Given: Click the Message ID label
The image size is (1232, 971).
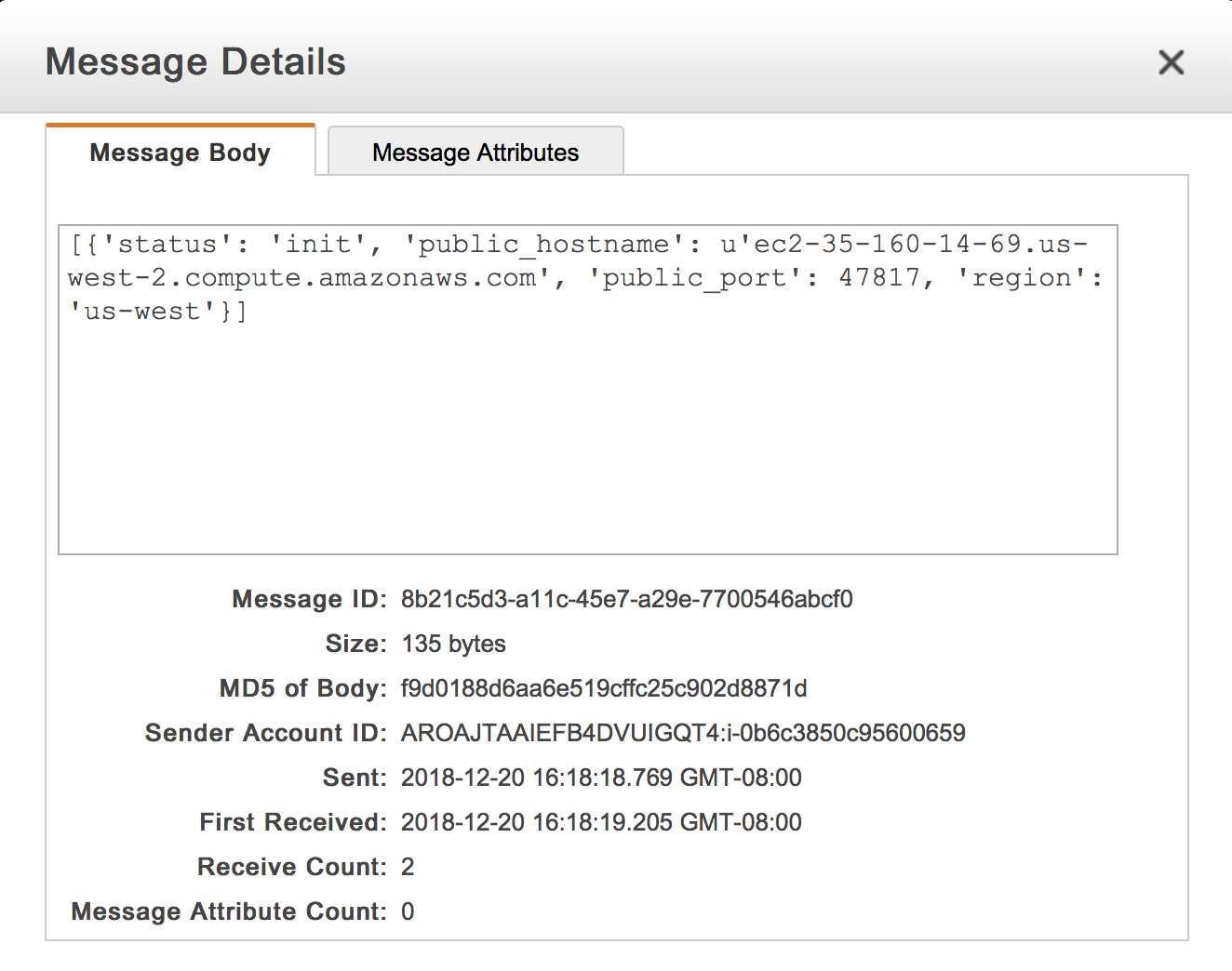Looking at the screenshot, I should tap(309, 599).
